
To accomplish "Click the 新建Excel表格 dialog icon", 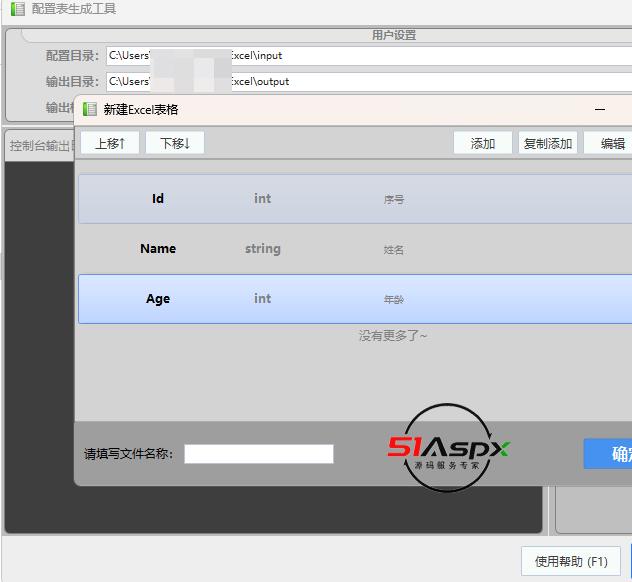I will (x=89, y=109).
